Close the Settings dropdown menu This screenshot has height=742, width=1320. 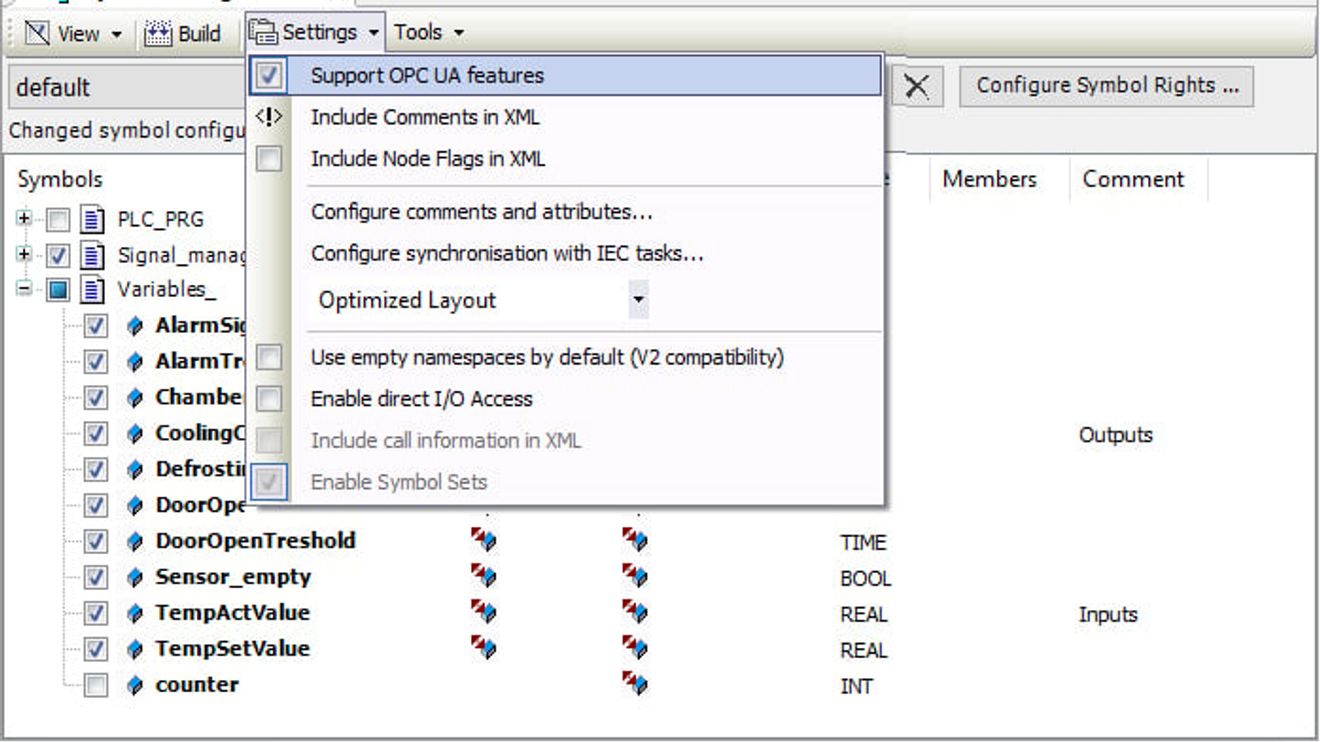click(316, 32)
